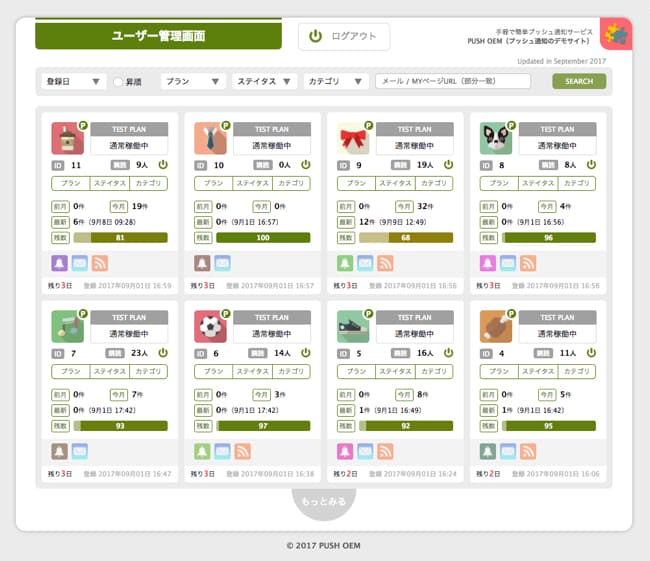Click the purple bell icon on user 11 card
The height and width of the screenshot is (561, 650).
click(59, 263)
